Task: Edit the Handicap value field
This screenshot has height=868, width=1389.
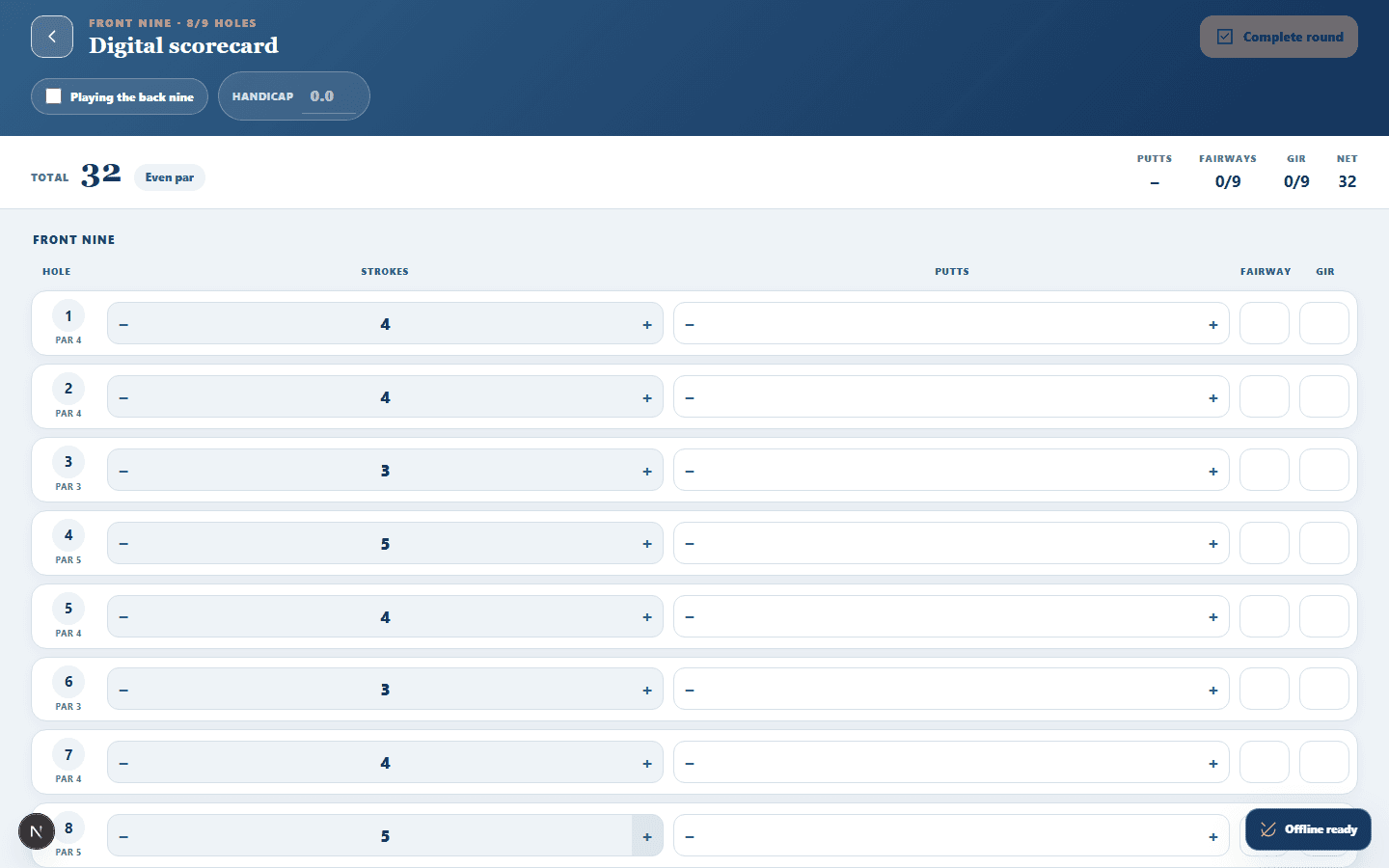Action: [329, 96]
